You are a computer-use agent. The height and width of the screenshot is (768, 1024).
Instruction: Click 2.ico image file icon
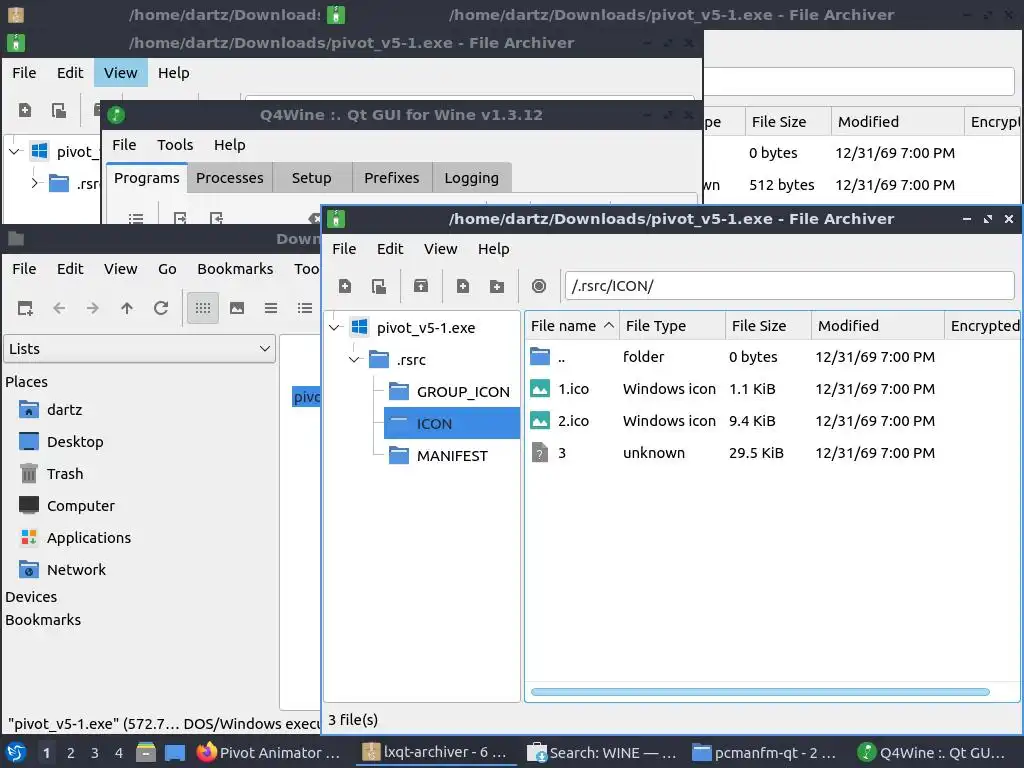[540, 421]
